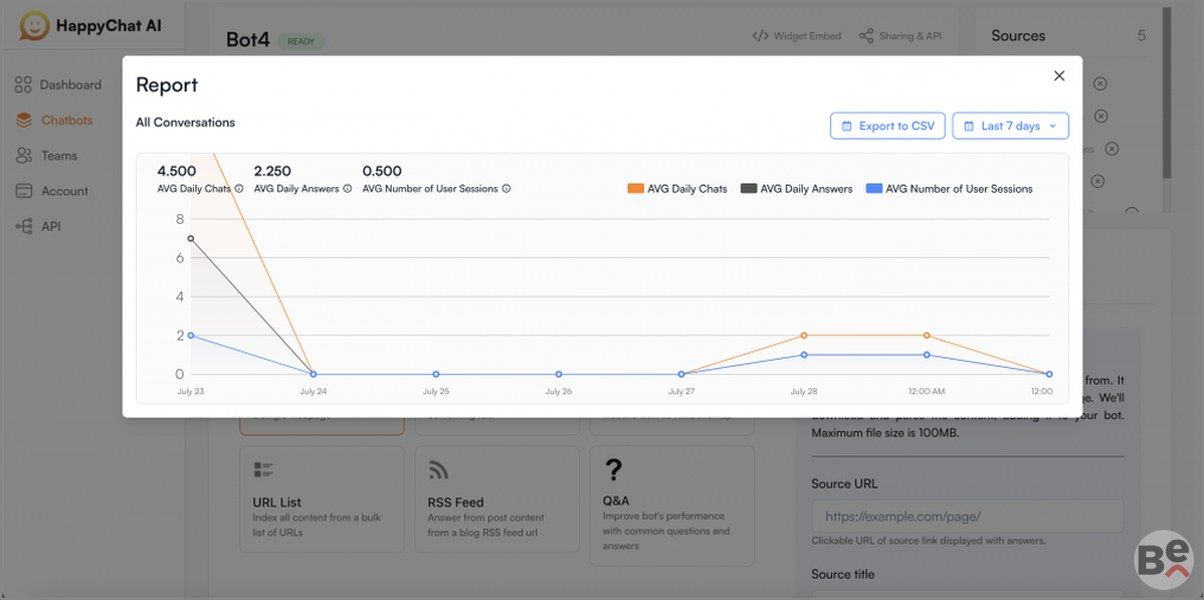Click info icon beside AVG Number of User Sessions

[x=506, y=188]
